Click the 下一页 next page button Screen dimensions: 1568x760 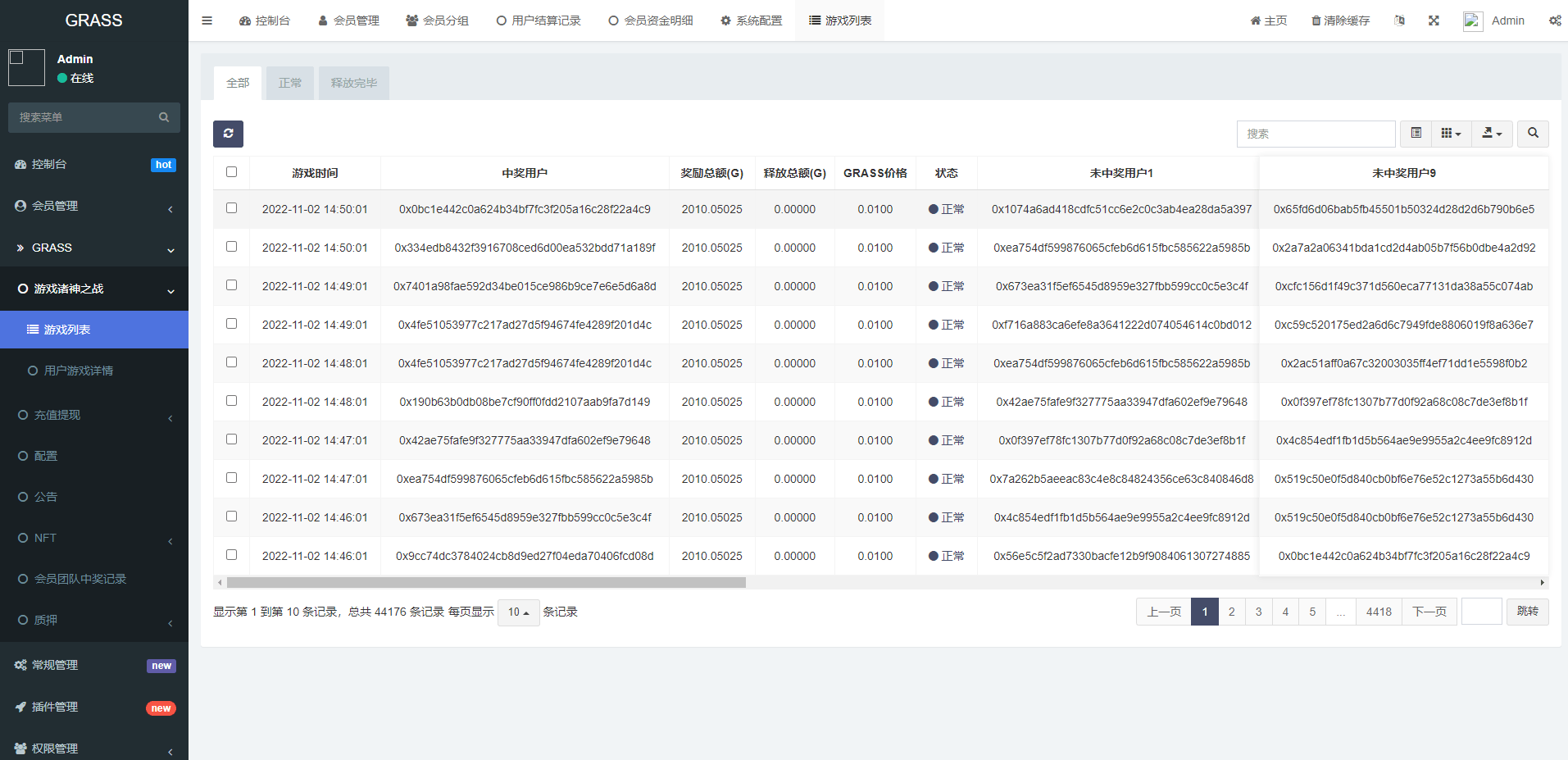click(x=1429, y=612)
